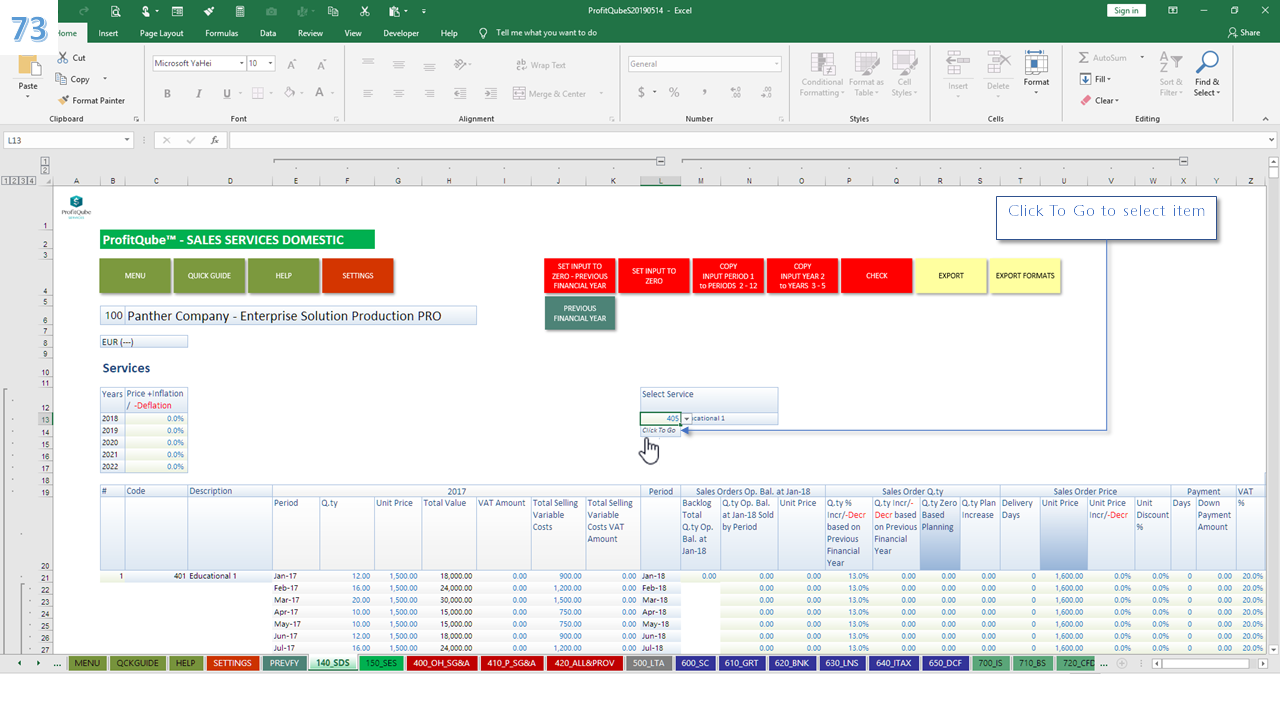Click Format Painter in the ribbon
This screenshot has height=720, width=1280.
pos(91,100)
